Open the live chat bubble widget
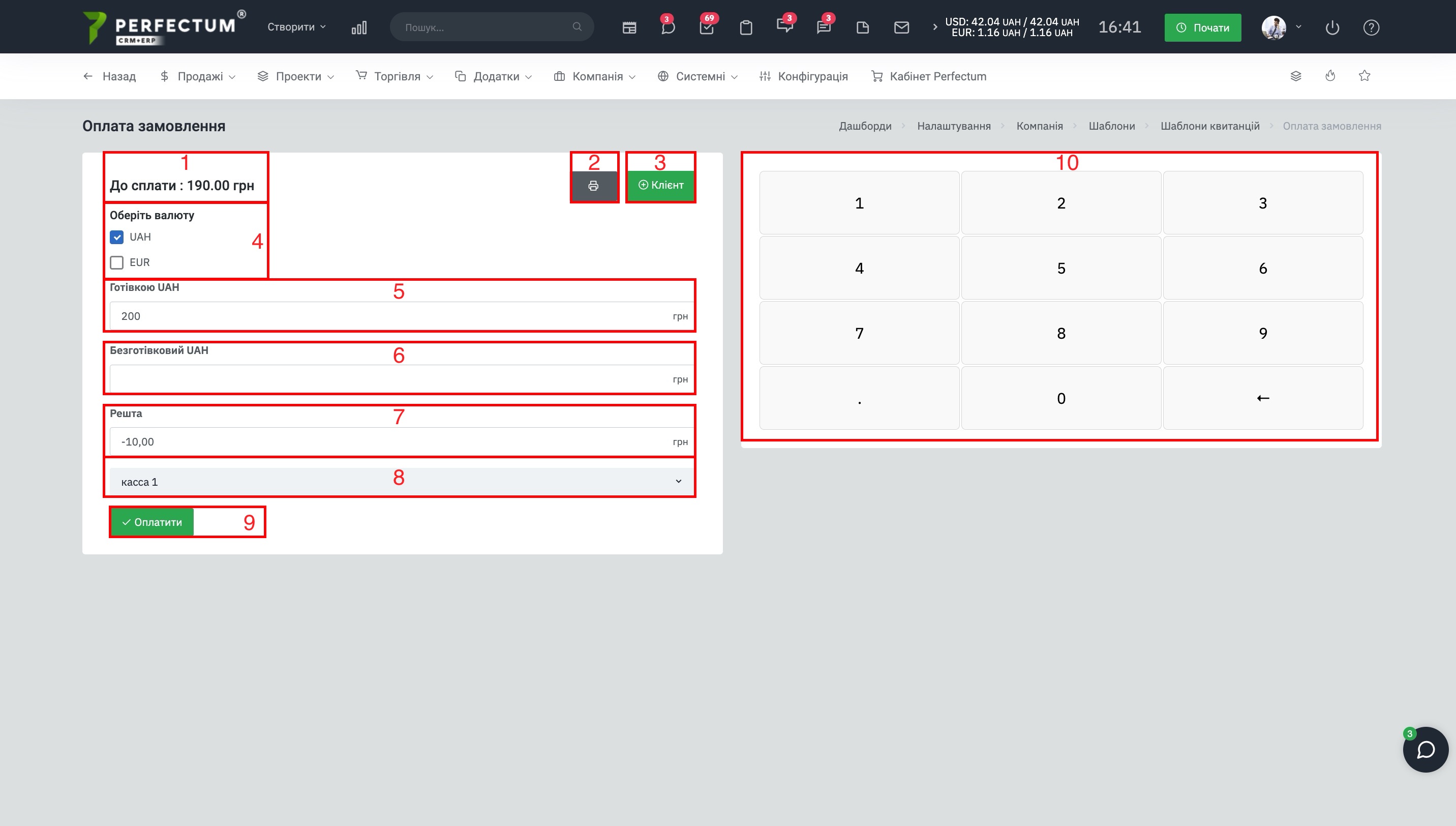Viewport: 1456px width, 826px height. pos(1425,749)
